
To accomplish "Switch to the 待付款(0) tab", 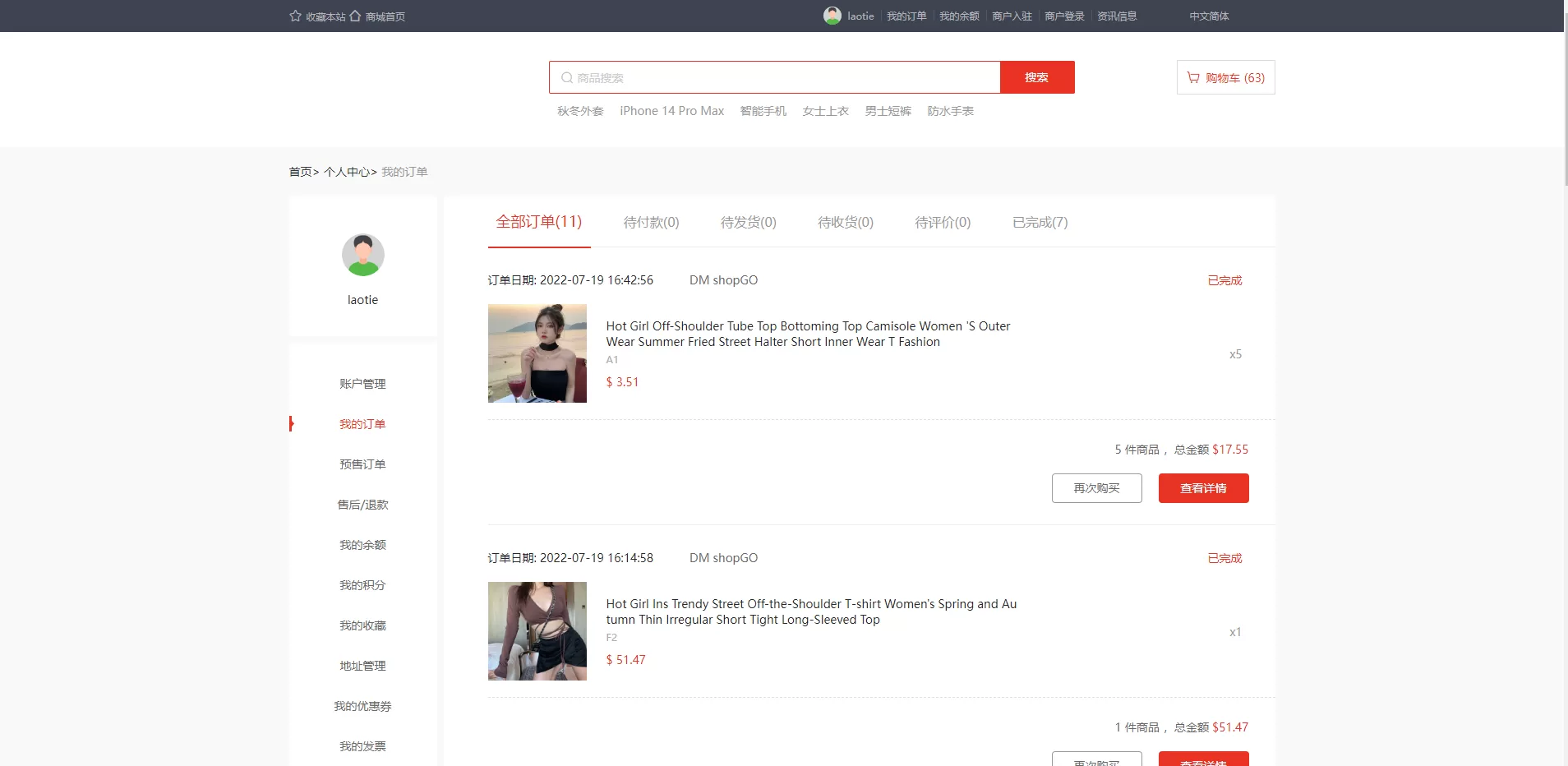I will coord(651,222).
